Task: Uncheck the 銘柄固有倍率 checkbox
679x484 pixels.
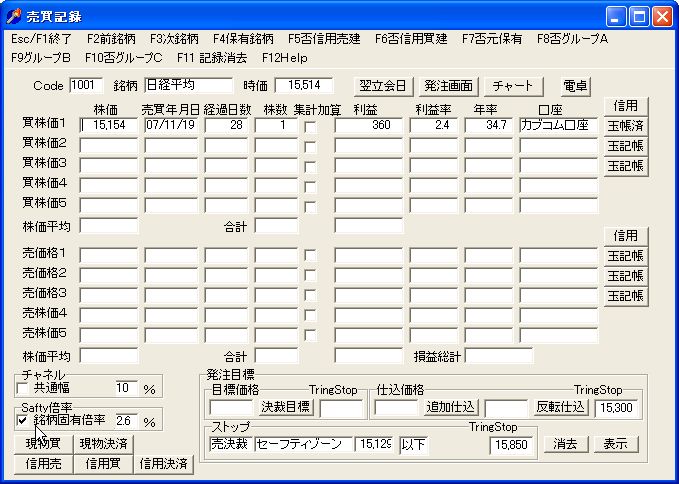Action: [x=24, y=421]
